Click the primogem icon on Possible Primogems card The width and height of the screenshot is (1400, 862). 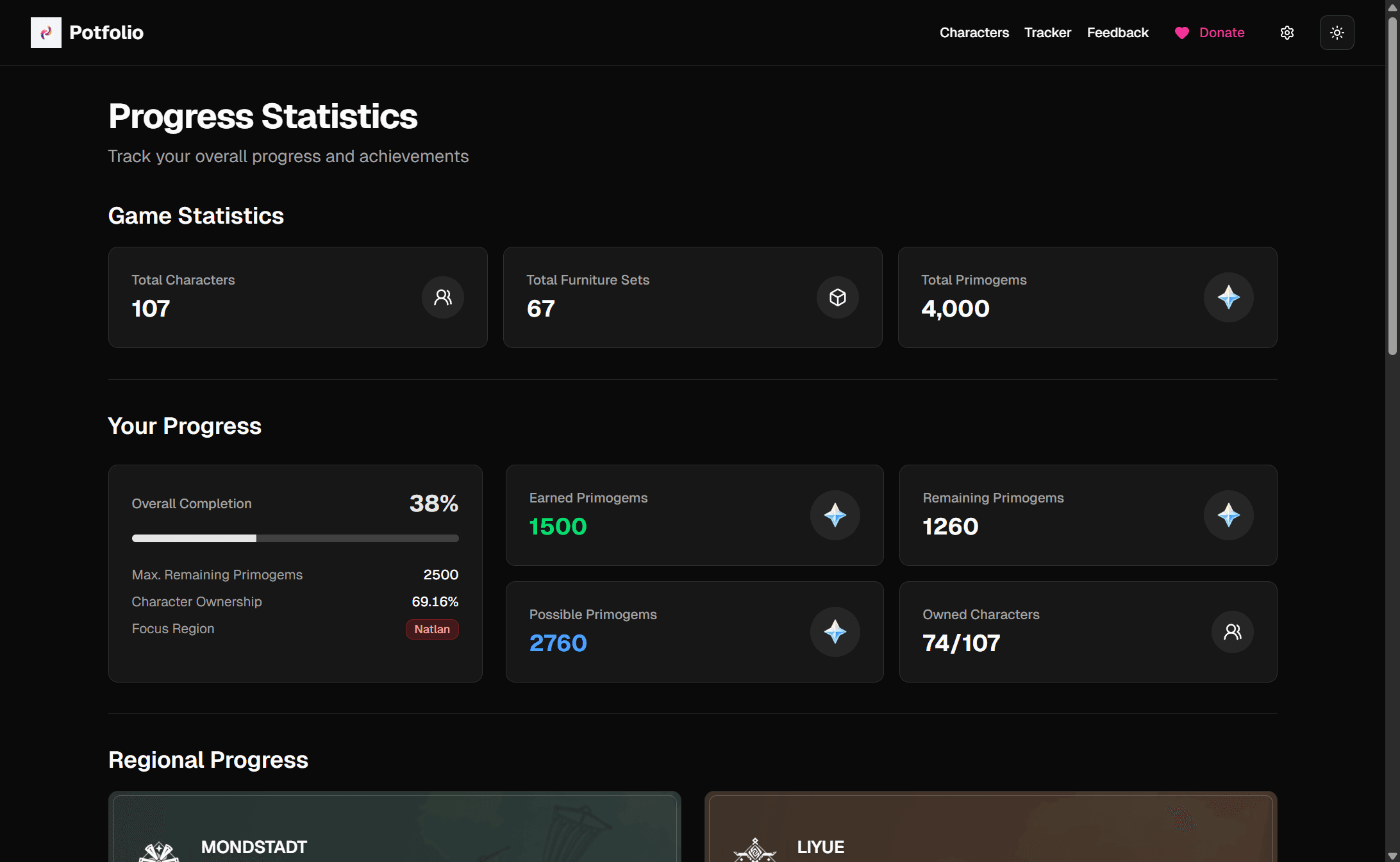click(x=835, y=632)
